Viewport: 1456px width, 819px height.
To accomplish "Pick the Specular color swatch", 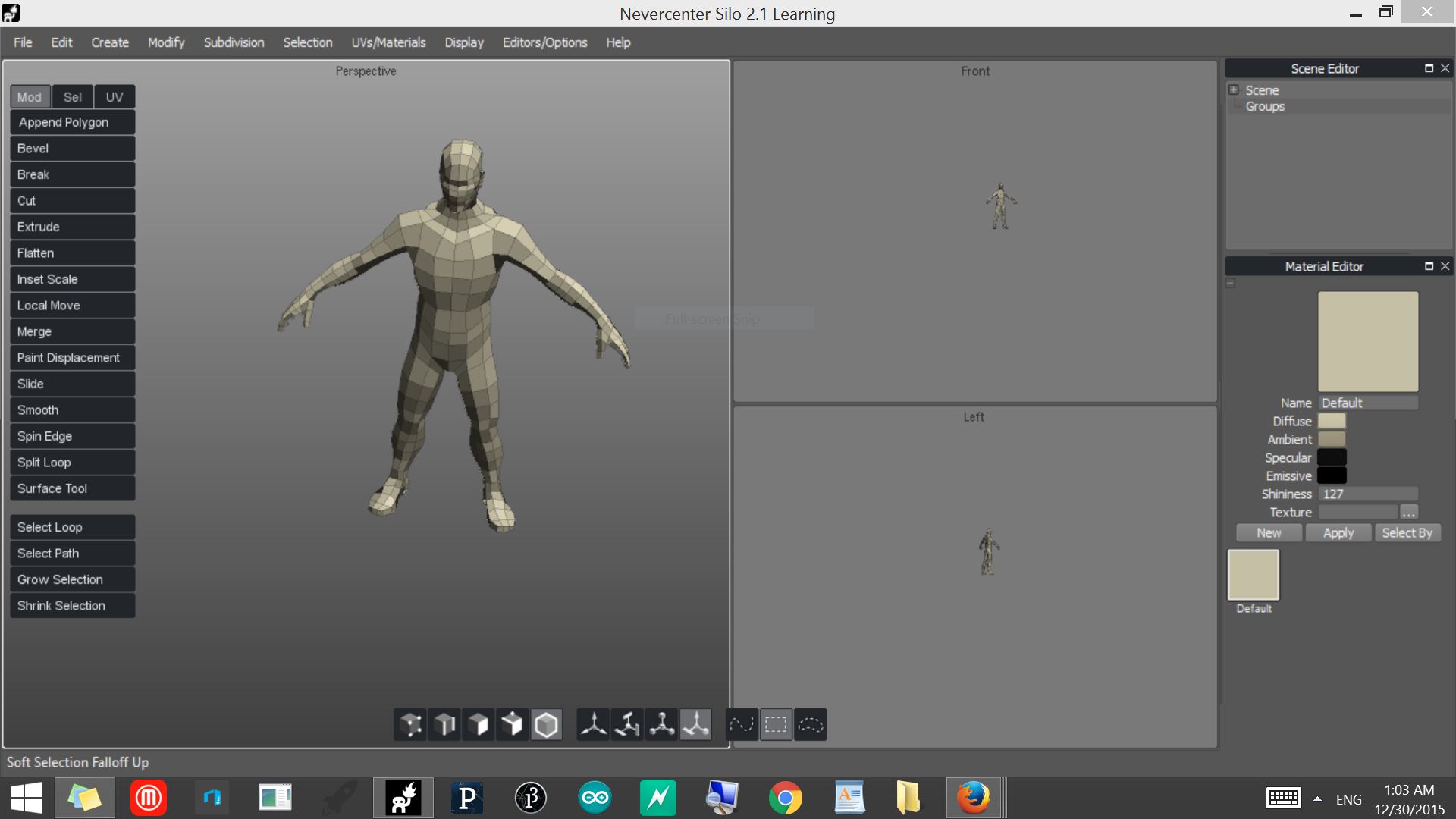I will click(1332, 458).
